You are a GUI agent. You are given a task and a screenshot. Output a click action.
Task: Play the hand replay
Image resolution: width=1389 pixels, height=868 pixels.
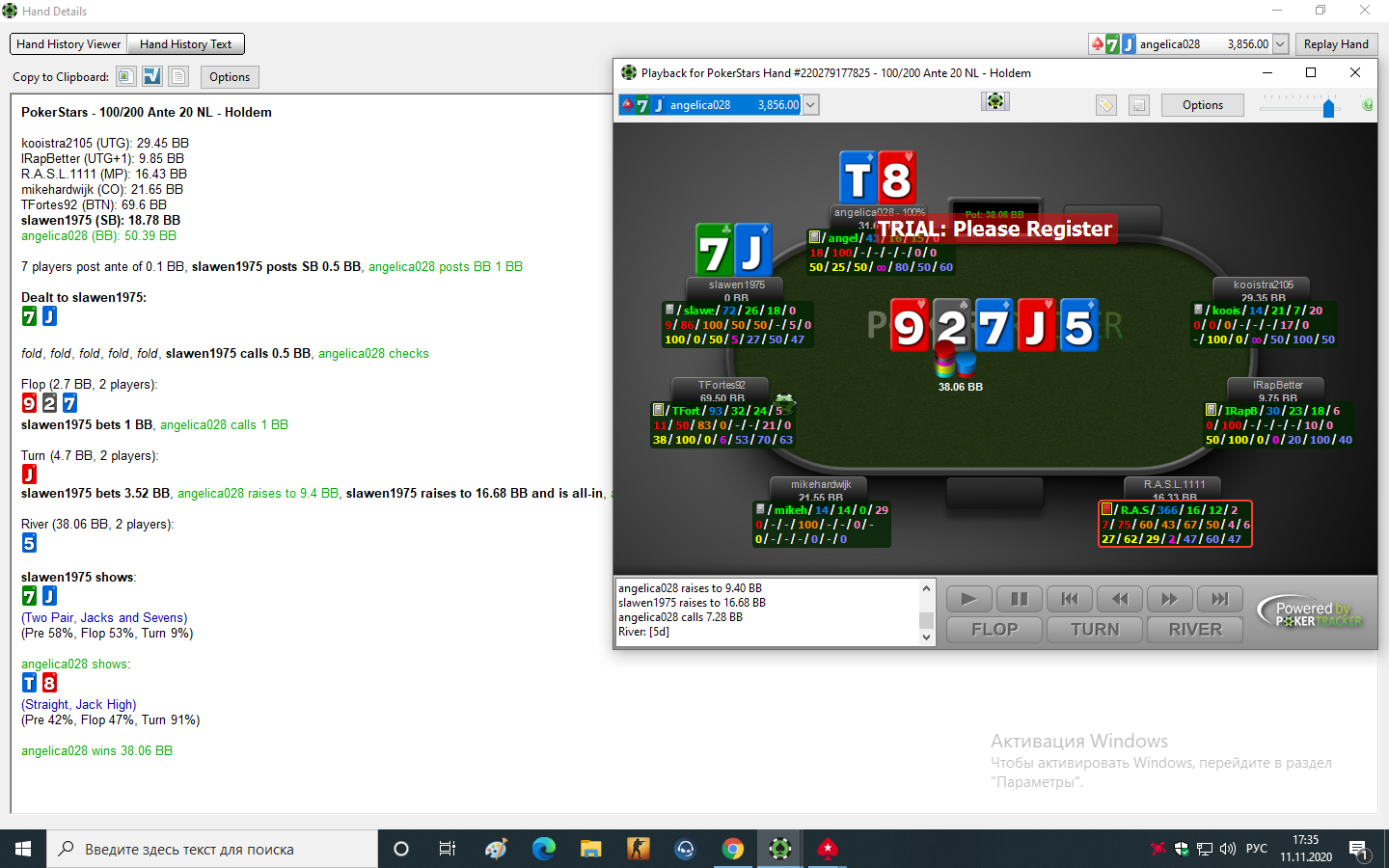[x=968, y=599]
